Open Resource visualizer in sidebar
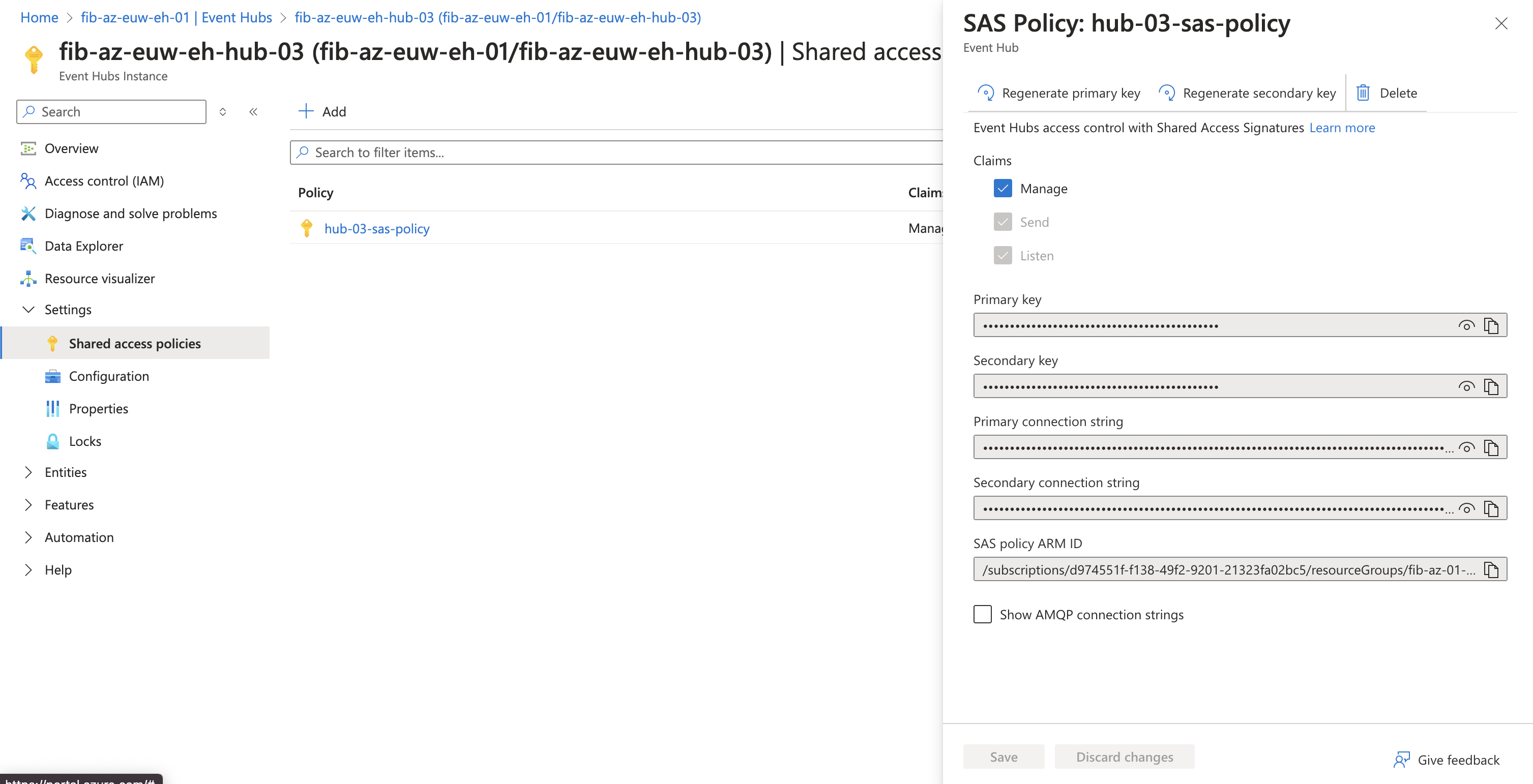Viewport: 1533px width, 784px height. point(99,279)
